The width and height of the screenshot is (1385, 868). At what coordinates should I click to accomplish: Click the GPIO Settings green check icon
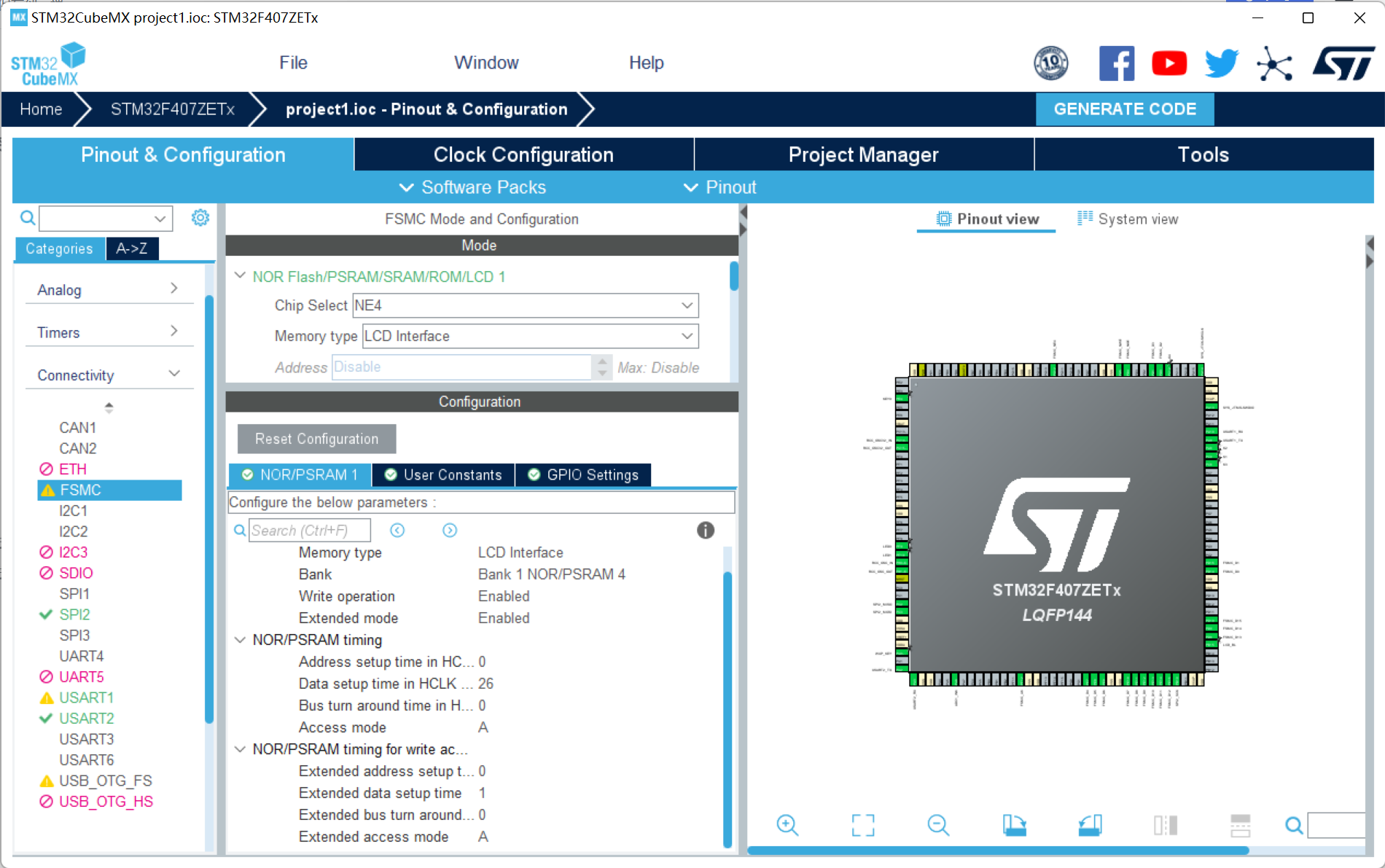pyautogui.click(x=534, y=474)
